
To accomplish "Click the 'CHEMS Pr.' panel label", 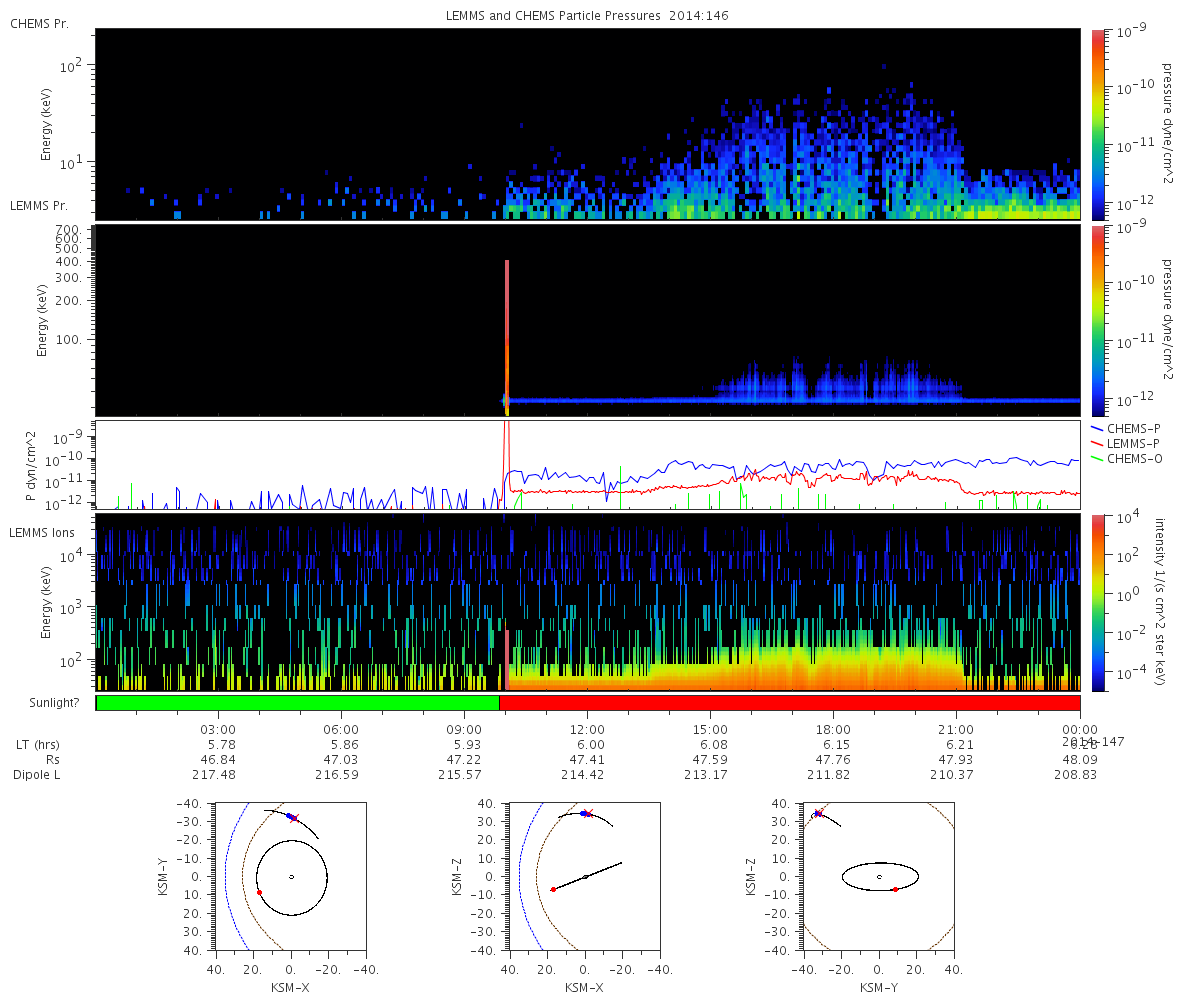I will coord(40,23).
